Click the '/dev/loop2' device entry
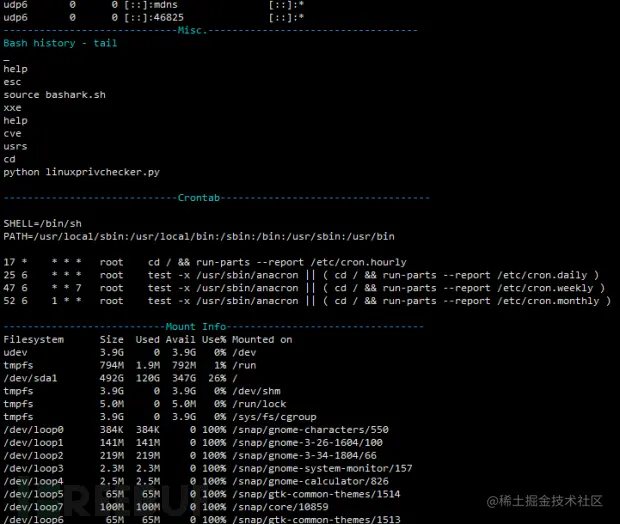Viewport: 620px width, 525px height. [34, 456]
